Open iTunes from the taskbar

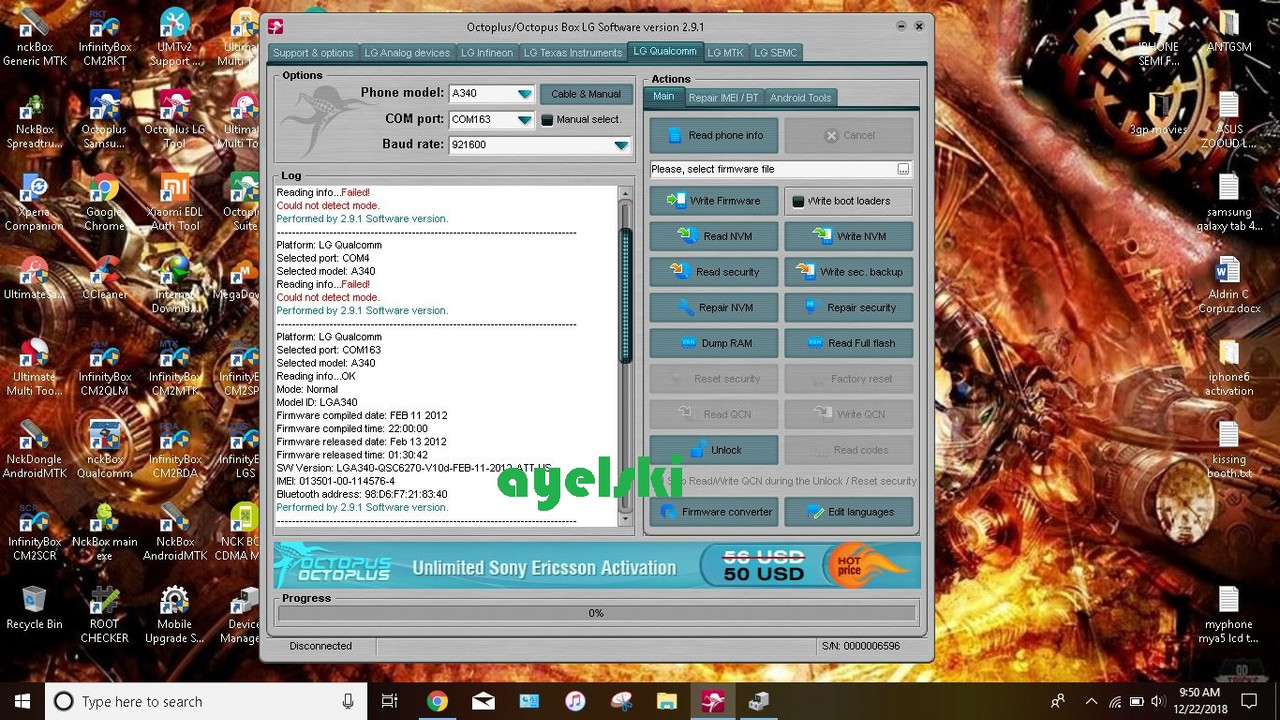[575, 701]
